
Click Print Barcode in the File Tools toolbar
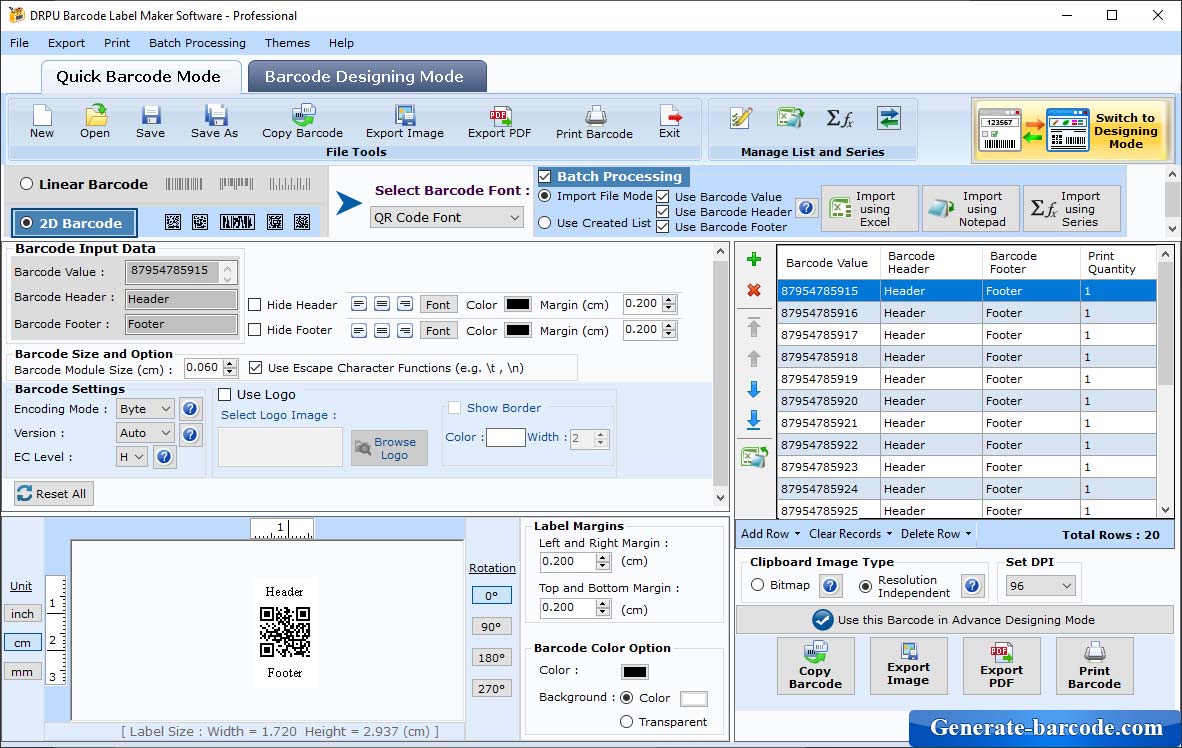point(594,122)
